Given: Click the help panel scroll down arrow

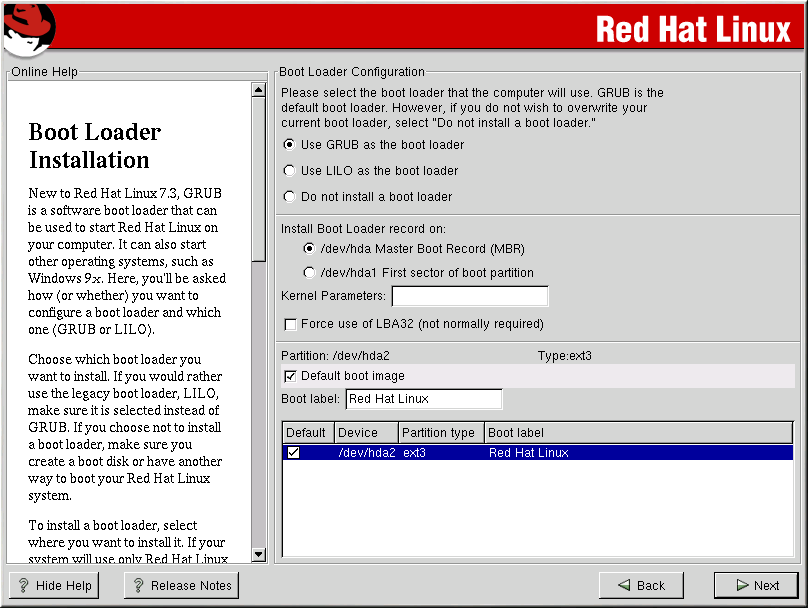Looking at the screenshot, I should (258, 554).
